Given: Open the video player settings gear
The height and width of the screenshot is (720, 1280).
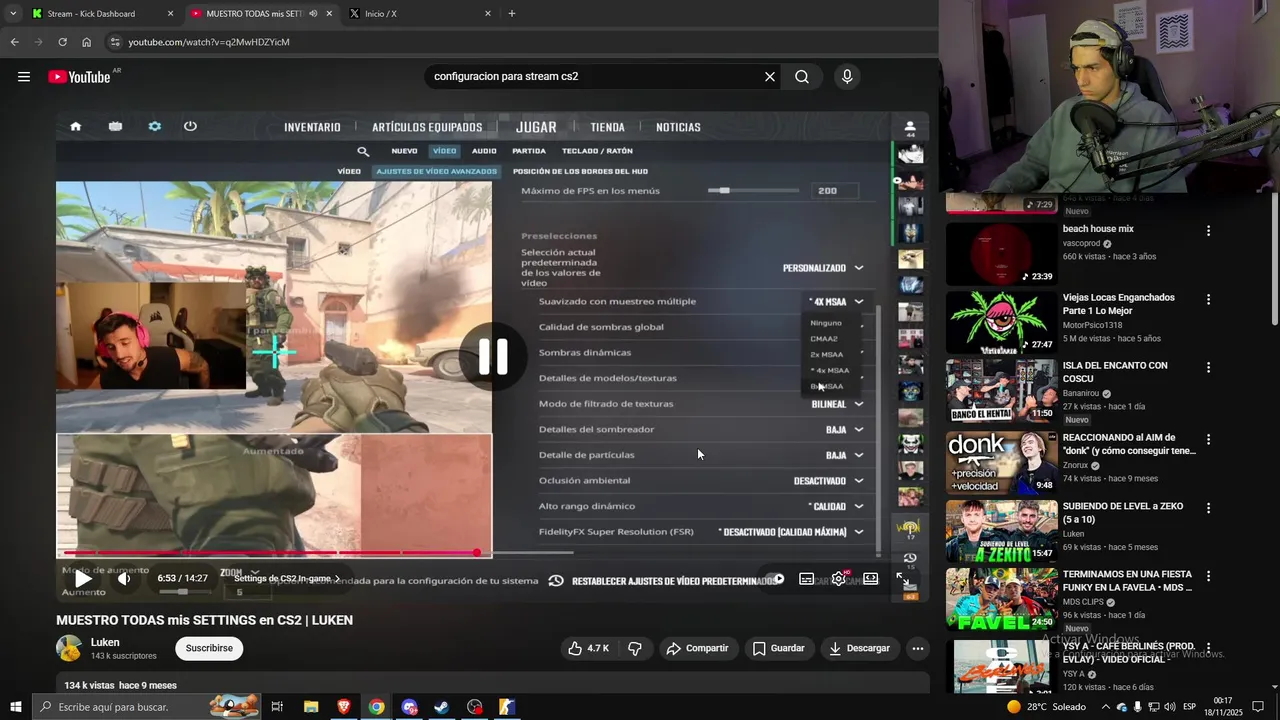Looking at the screenshot, I should [839, 579].
